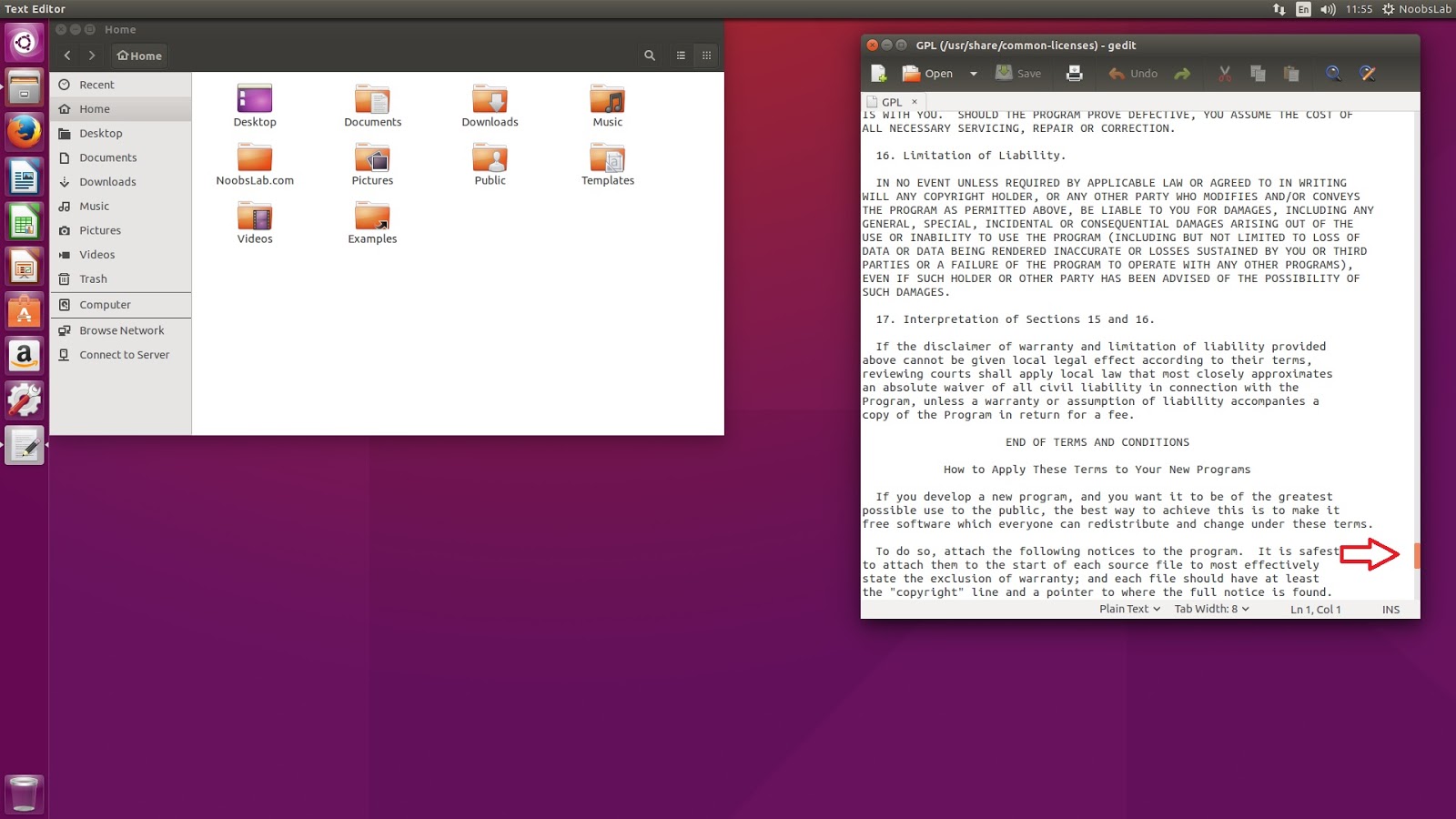Open the search in the file manager toolbar
The image size is (1456, 819).
pos(649,56)
